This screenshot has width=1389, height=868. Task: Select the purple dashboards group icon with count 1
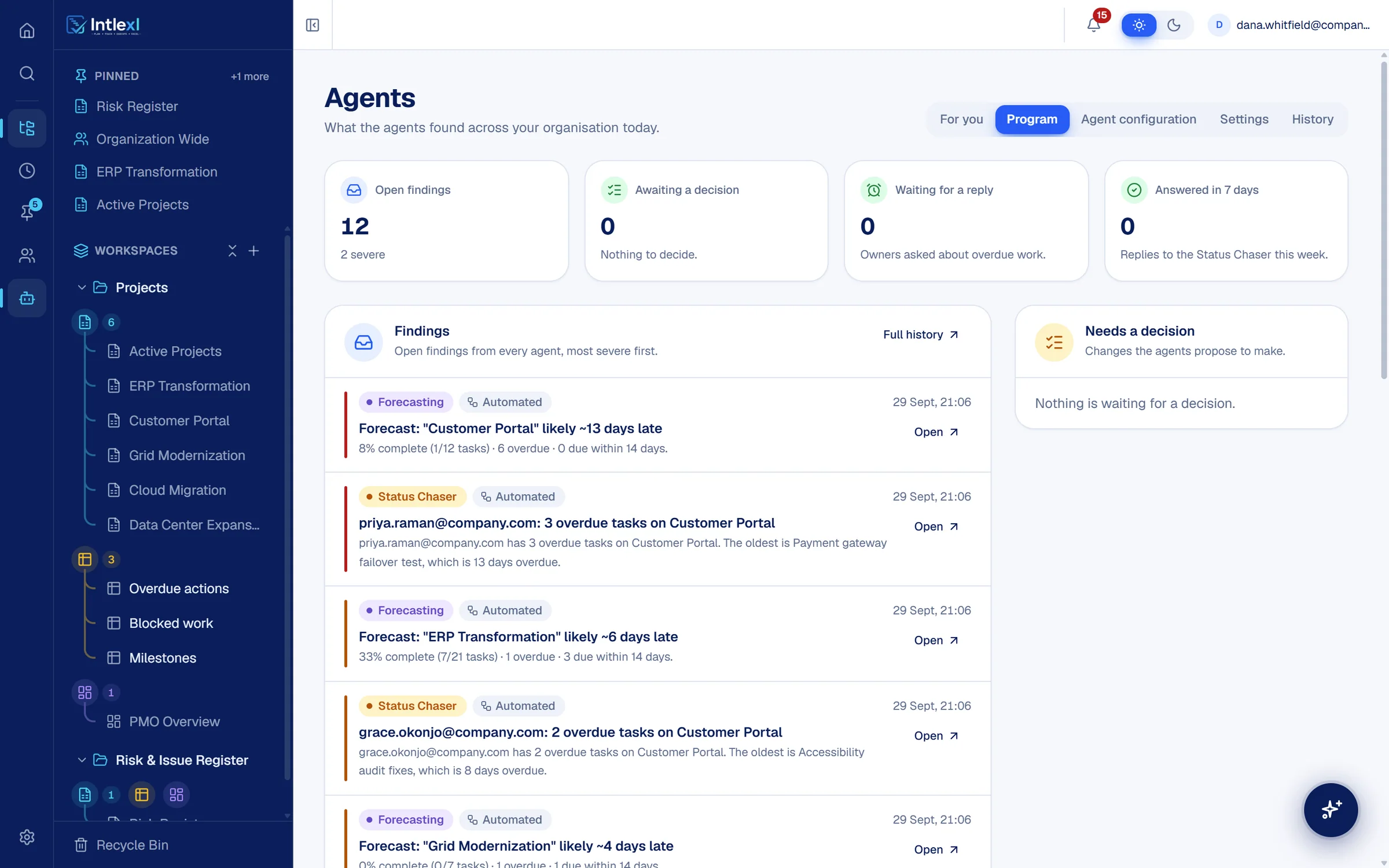point(85,693)
